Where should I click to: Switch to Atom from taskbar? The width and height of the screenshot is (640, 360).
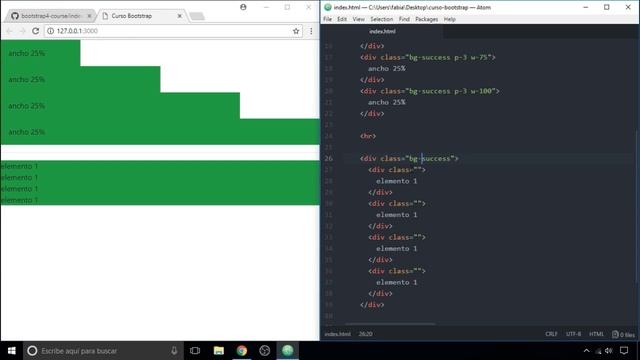(x=287, y=351)
